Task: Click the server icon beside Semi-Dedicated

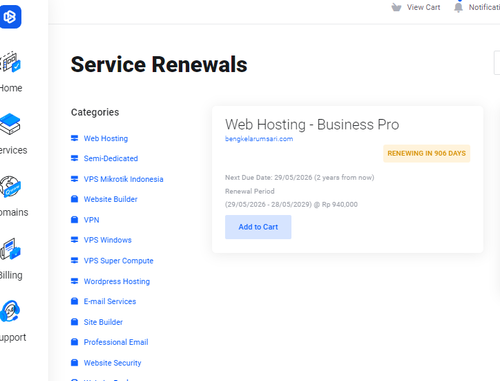Action: point(74,158)
